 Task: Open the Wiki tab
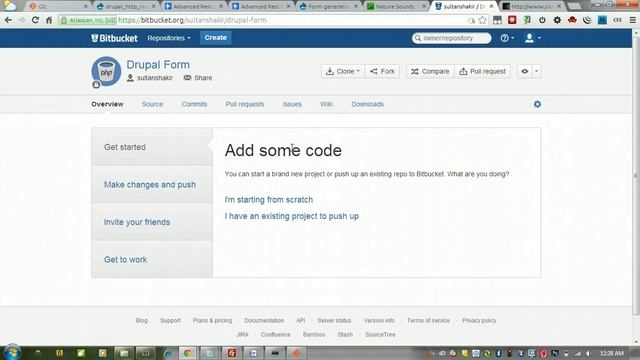tap(327, 104)
